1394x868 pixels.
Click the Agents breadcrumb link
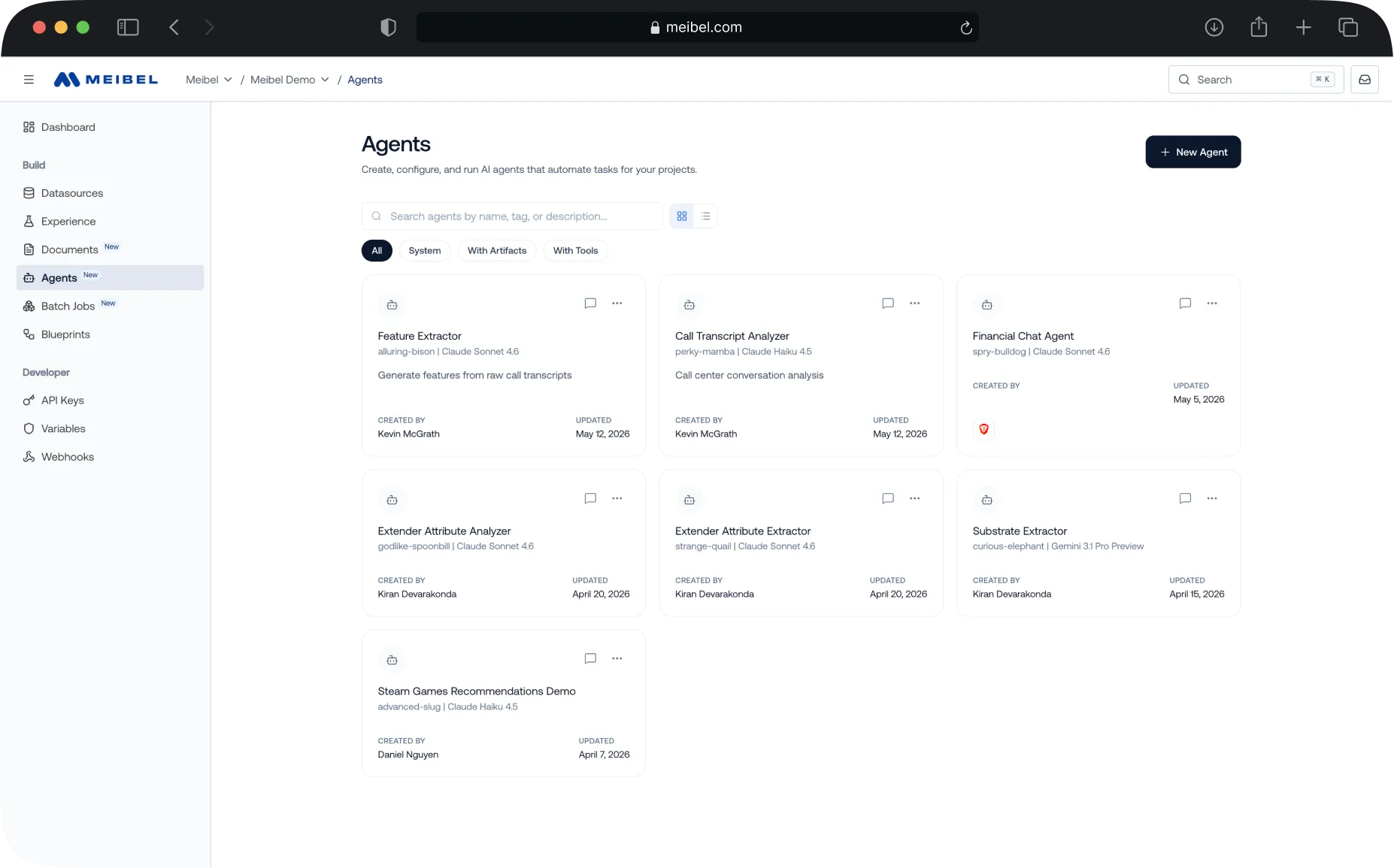tap(365, 80)
